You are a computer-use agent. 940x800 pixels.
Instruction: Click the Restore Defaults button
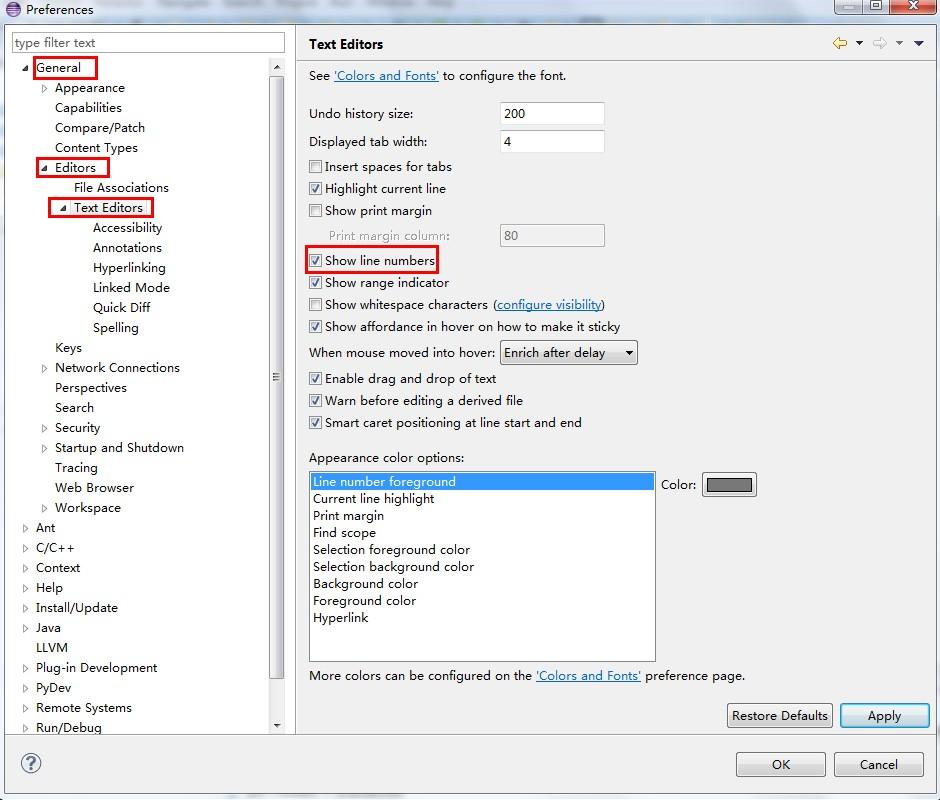[779, 715]
